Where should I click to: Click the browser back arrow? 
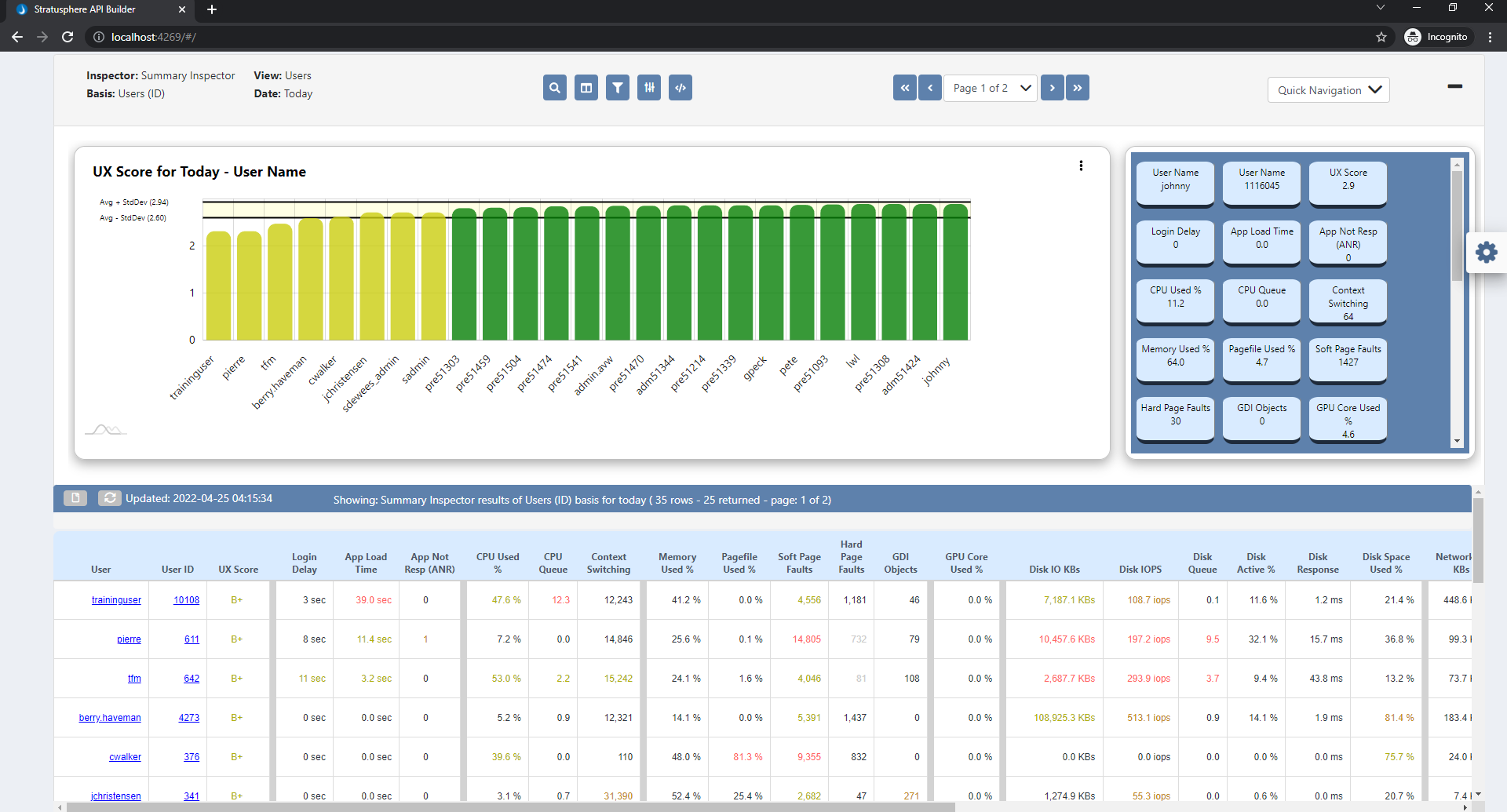17,37
